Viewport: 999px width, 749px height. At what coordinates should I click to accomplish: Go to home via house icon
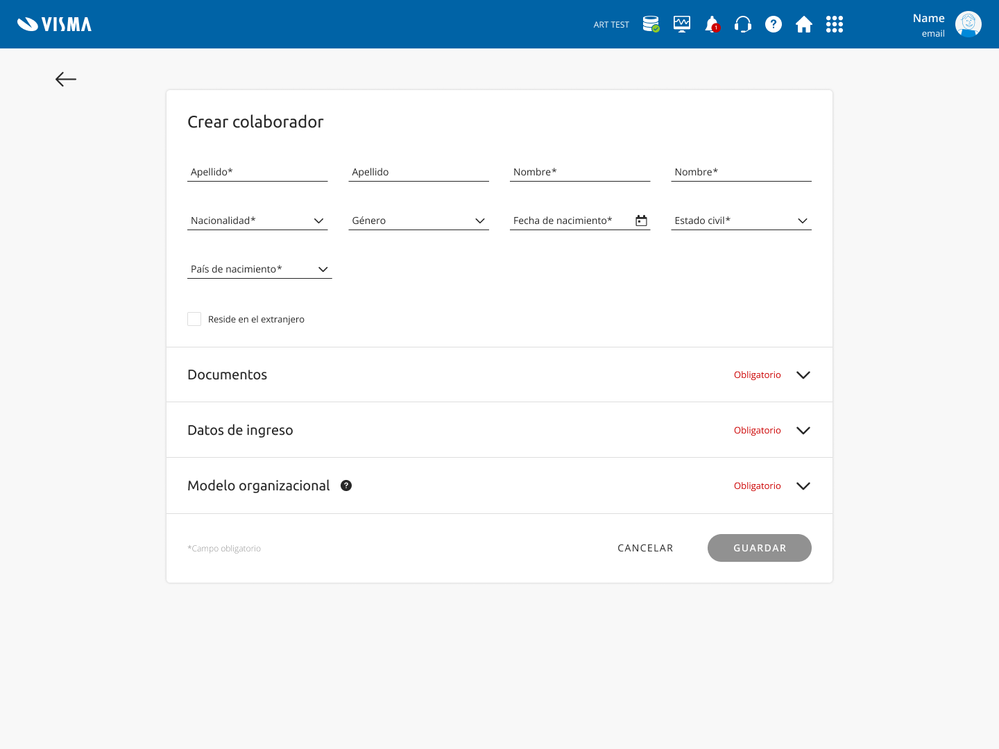click(804, 24)
